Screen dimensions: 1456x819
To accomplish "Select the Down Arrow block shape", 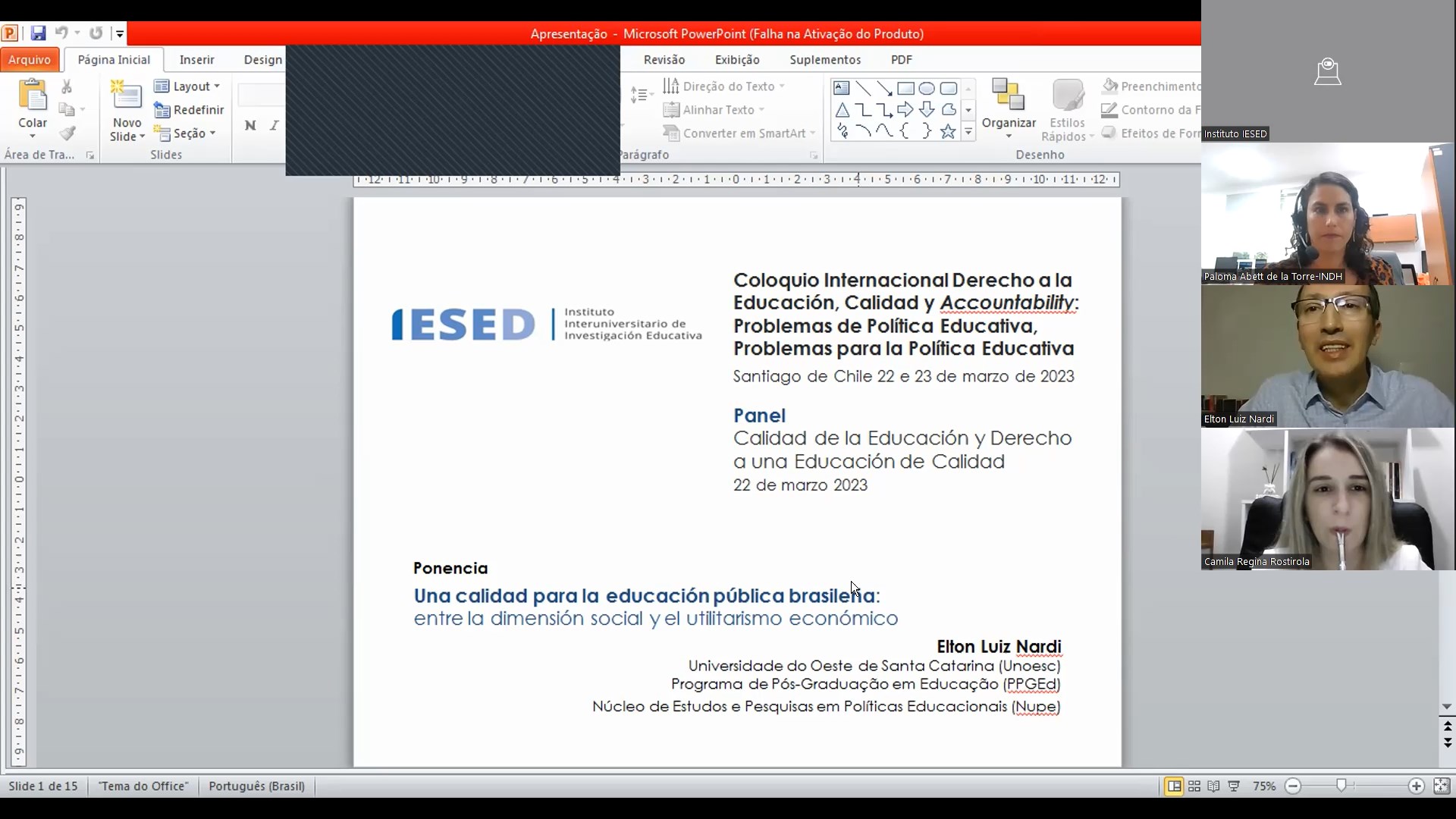I will pos(927,110).
